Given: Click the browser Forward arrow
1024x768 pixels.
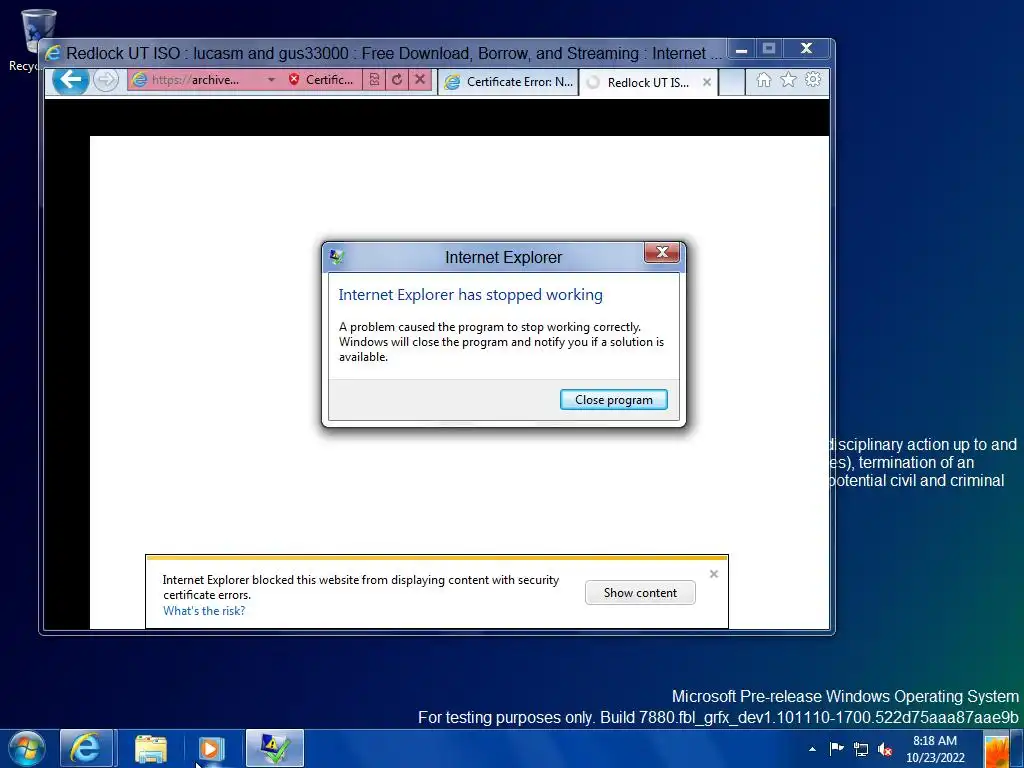Looking at the screenshot, I should [105, 80].
